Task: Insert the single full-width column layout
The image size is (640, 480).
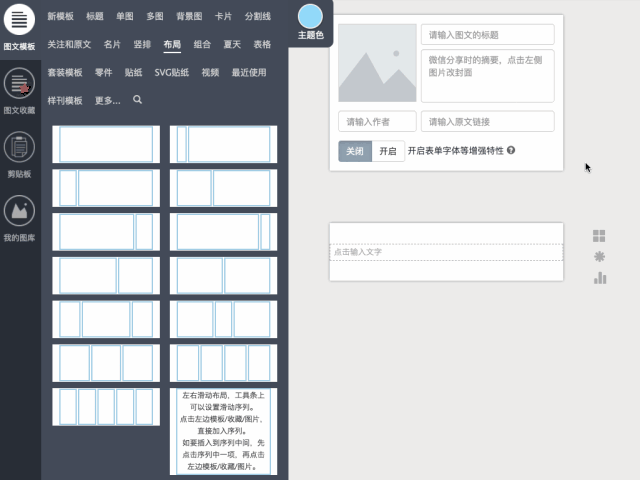Action: 106,144
